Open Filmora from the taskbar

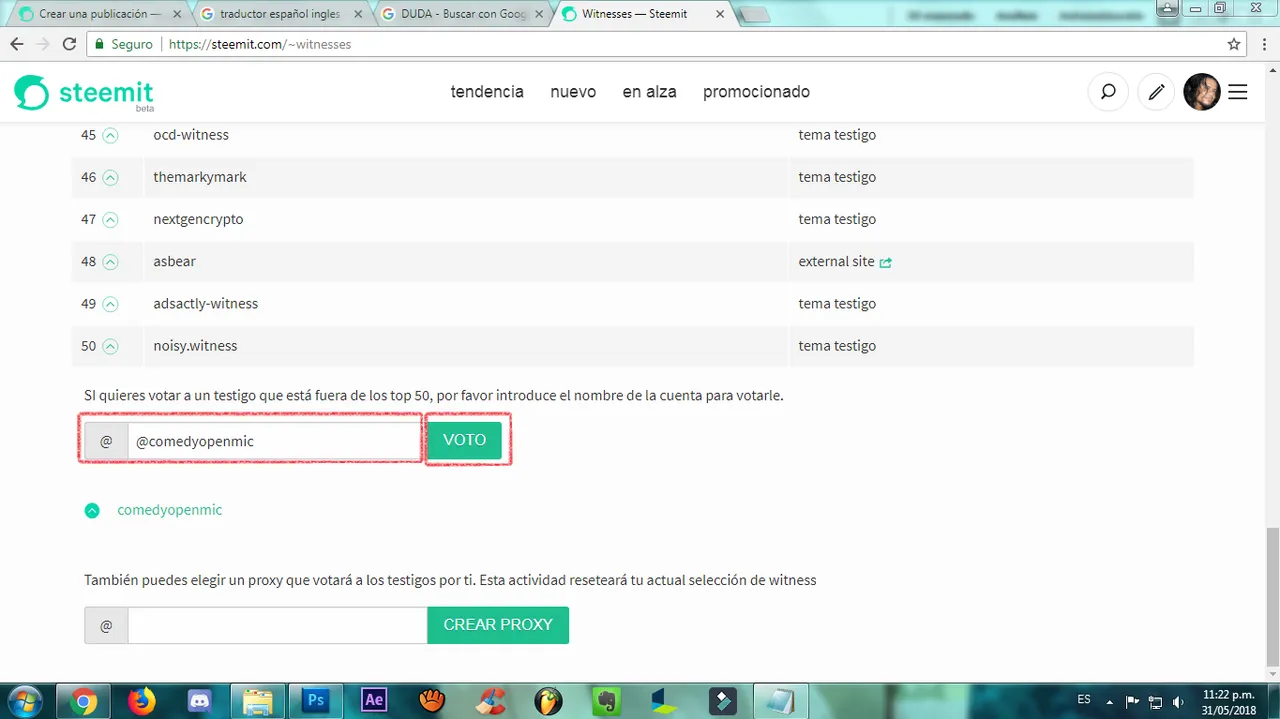tap(722, 701)
